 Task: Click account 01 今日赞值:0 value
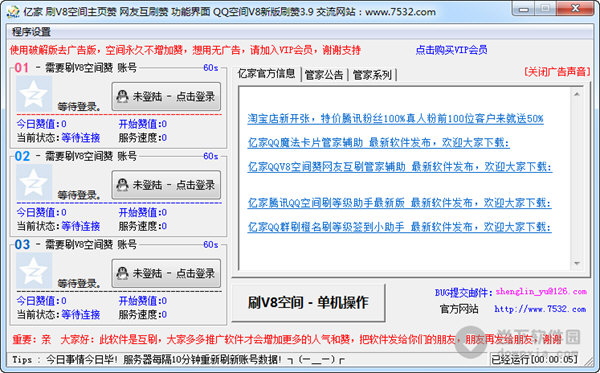(41, 124)
